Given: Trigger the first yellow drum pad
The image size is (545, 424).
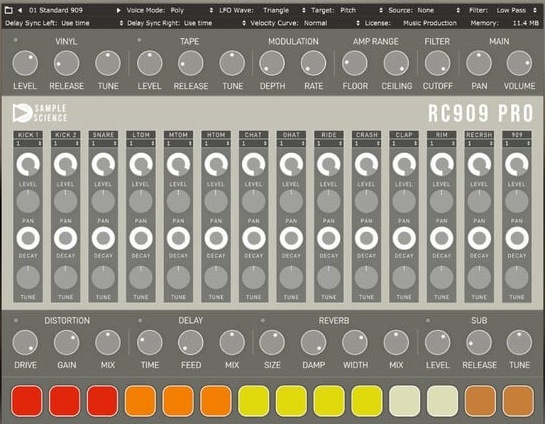Looking at the screenshot, I should pyautogui.click(x=254, y=401).
